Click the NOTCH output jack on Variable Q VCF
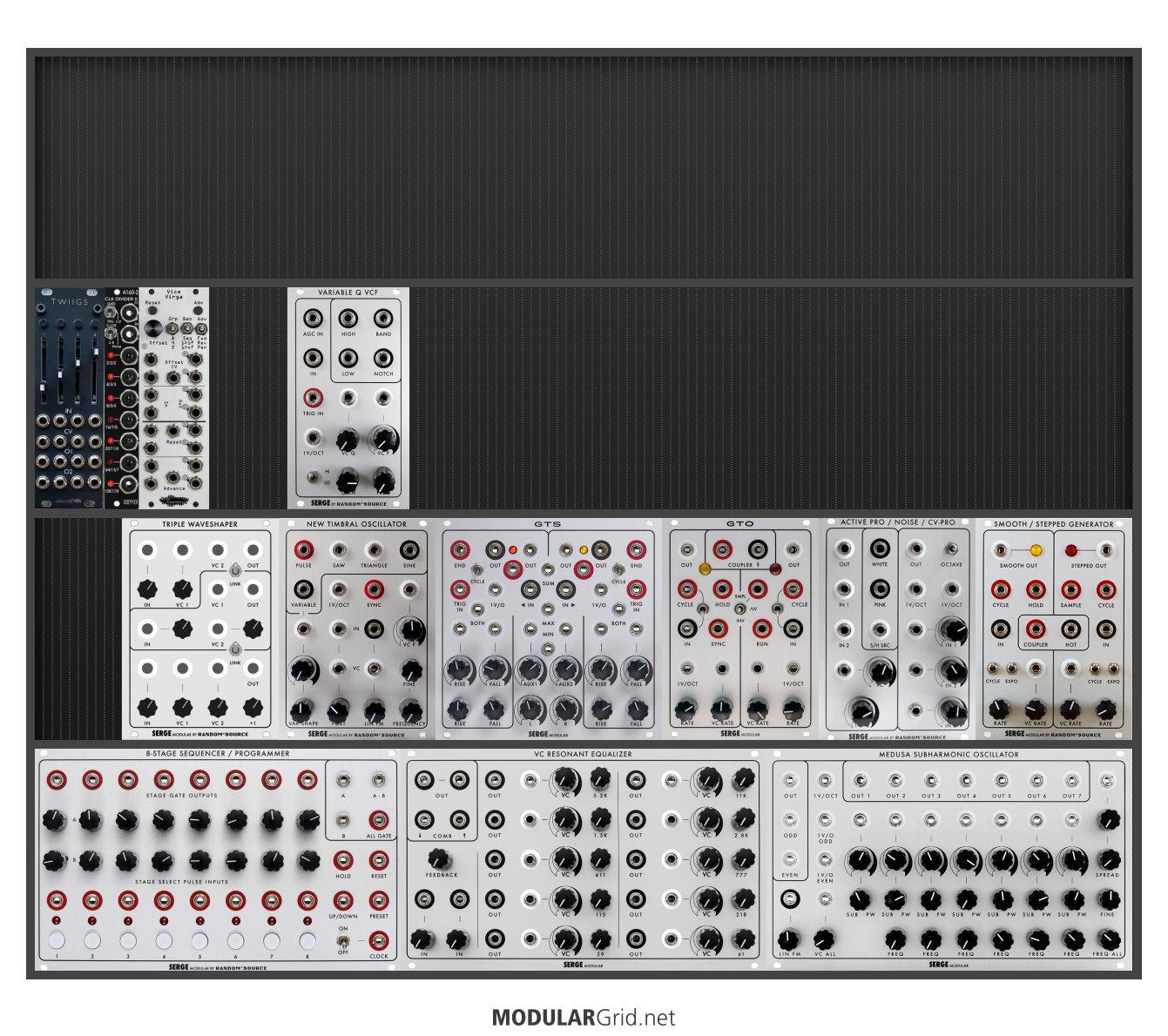Image resolution: width=1168 pixels, height=1036 pixels. tap(383, 357)
